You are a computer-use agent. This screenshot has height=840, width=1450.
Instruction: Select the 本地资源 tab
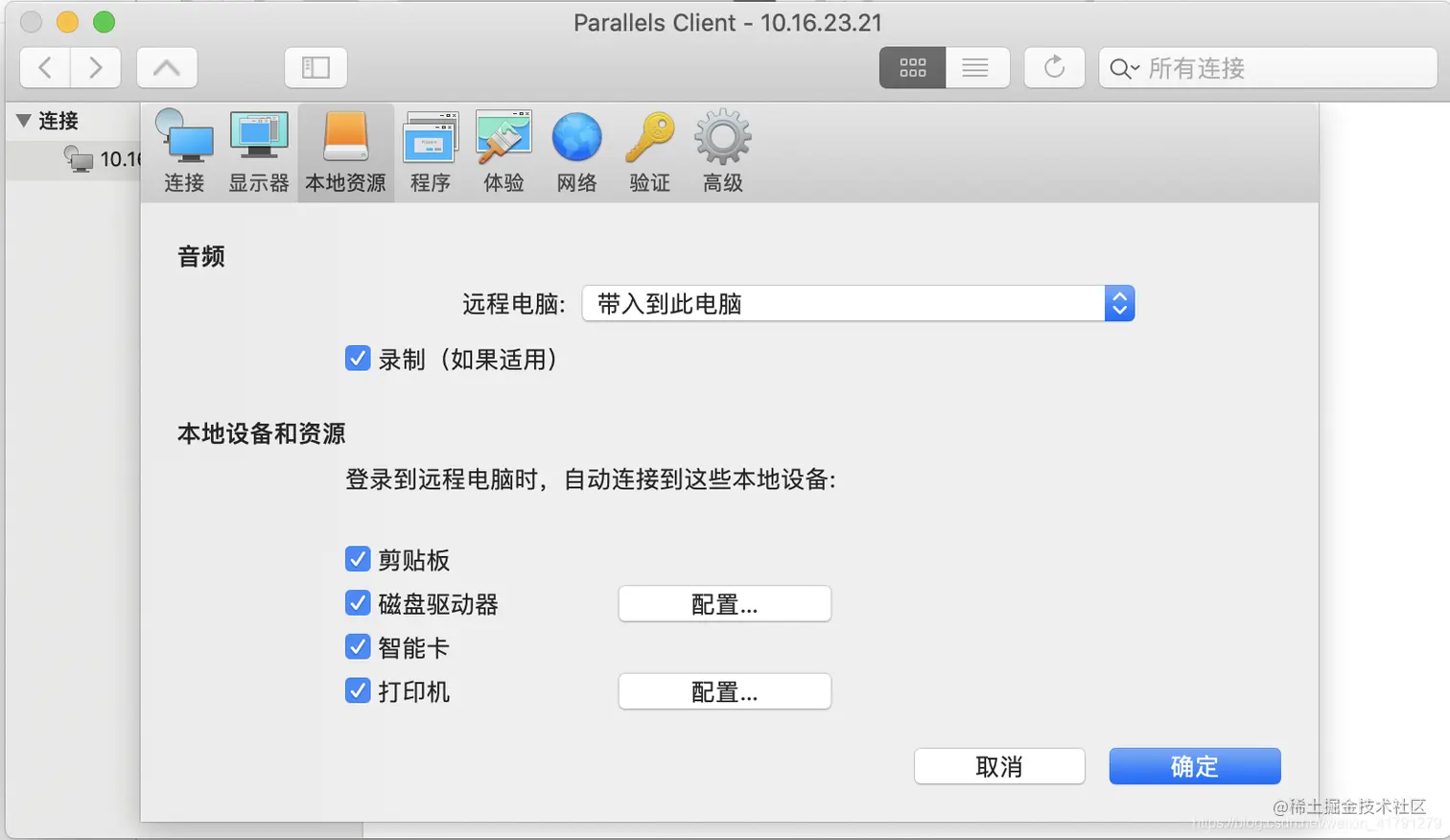coord(345,152)
